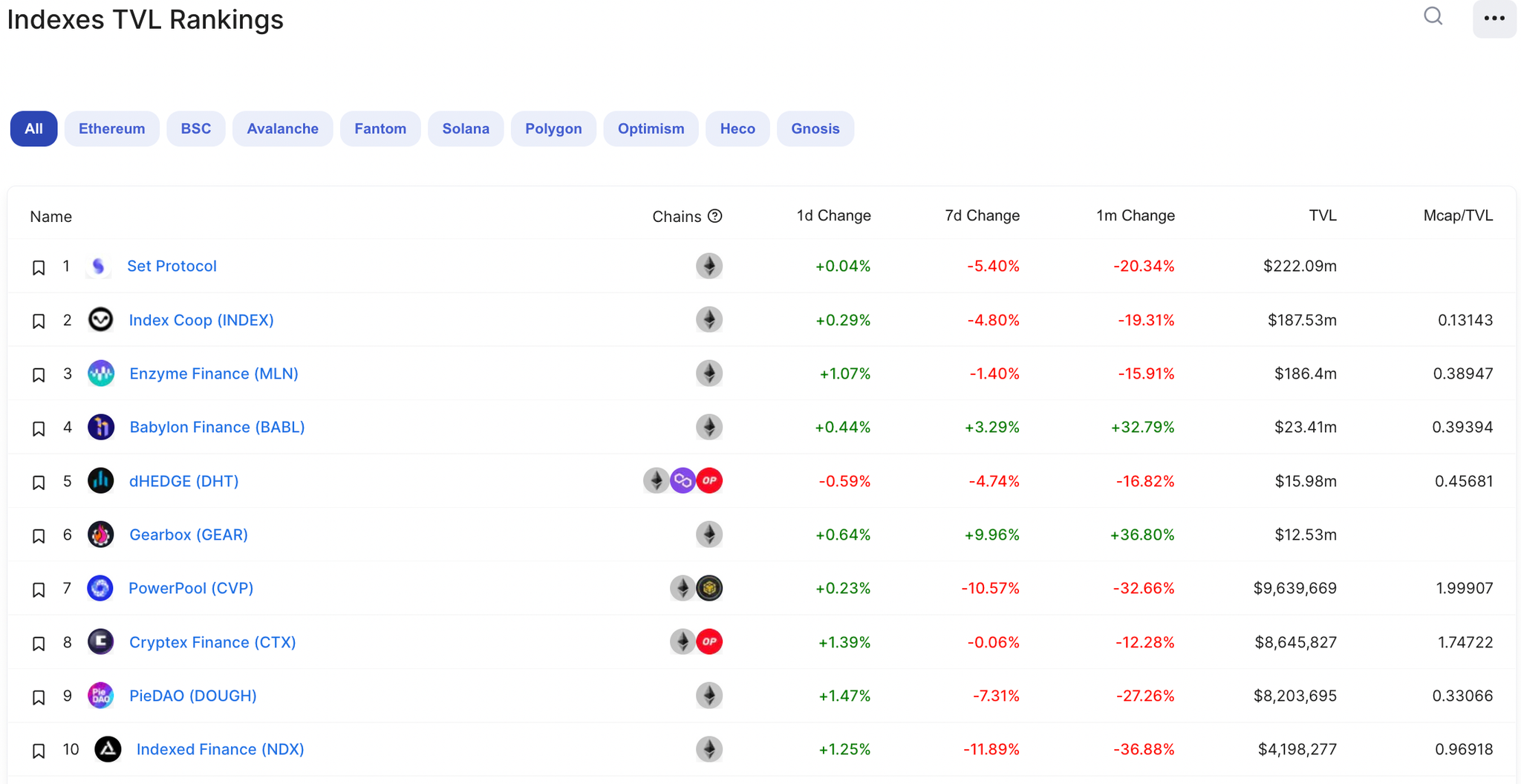Click the Chains help question-mark icon
The height and width of the screenshot is (784, 1521).
pos(715,216)
